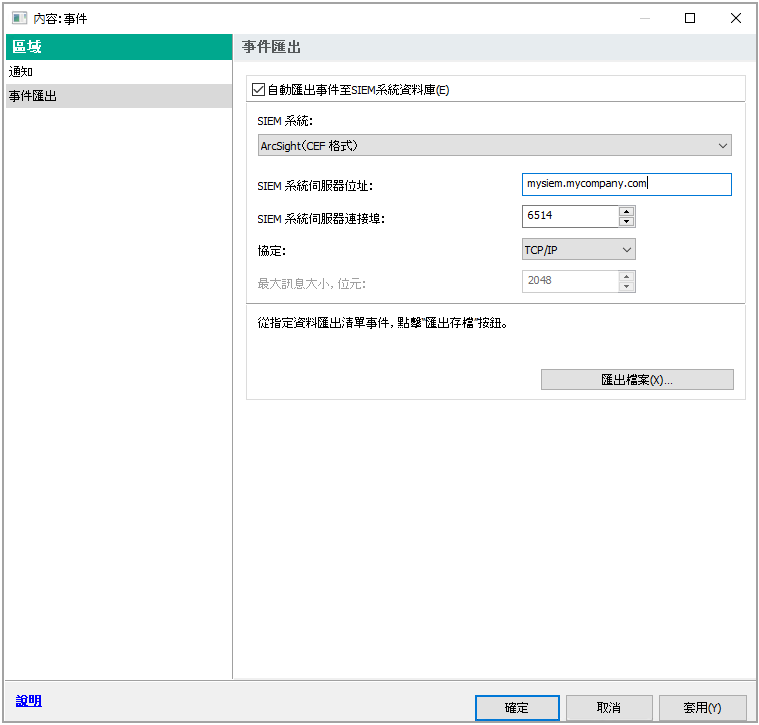Confirm with the 確定 button
Image resolution: width=759 pixels, height=725 pixels.
[517, 708]
